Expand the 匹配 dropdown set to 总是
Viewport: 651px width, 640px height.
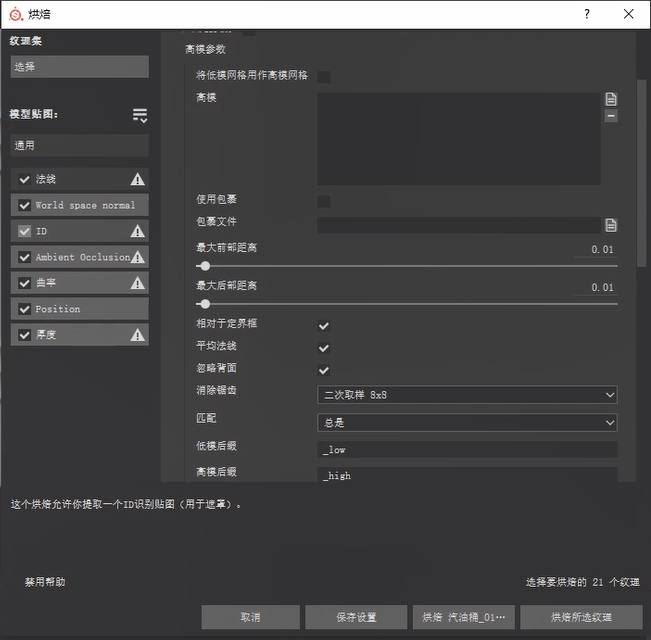(x=467, y=423)
